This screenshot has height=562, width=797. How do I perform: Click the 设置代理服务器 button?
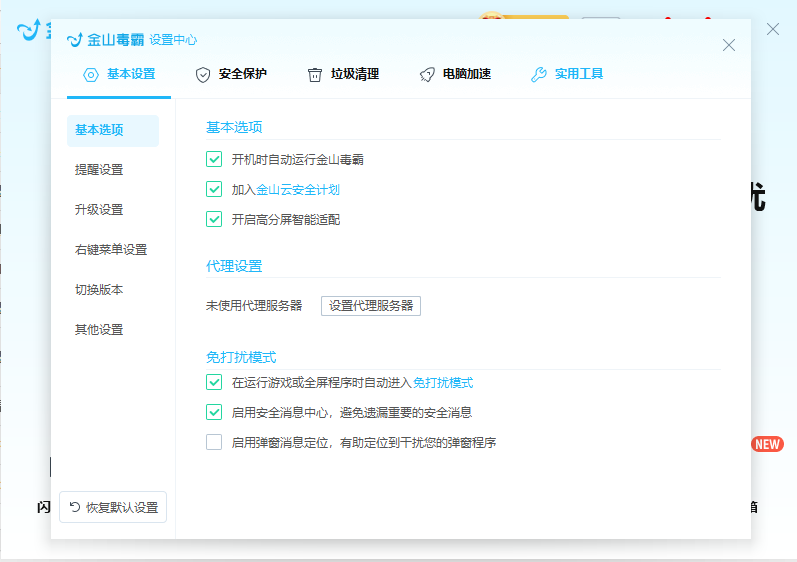coord(371,306)
